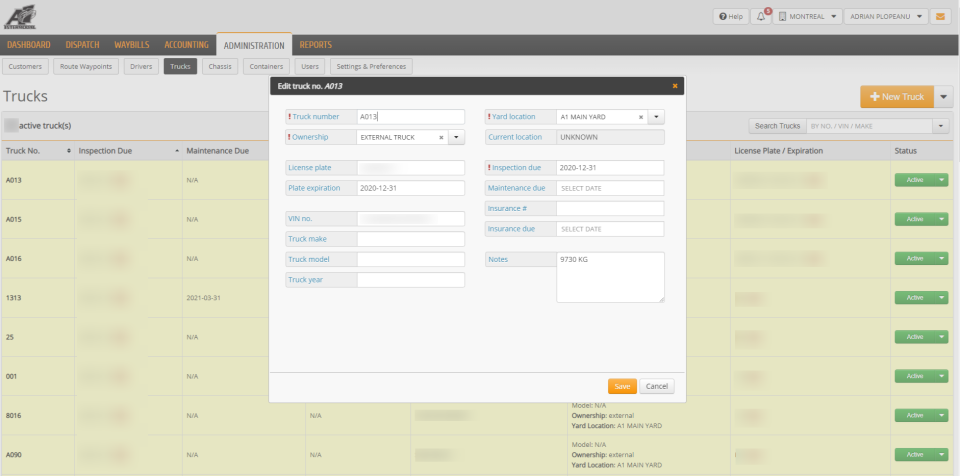Sort by Truck No. column arrows
The width and height of the screenshot is (960, 476).
[69, 151]
